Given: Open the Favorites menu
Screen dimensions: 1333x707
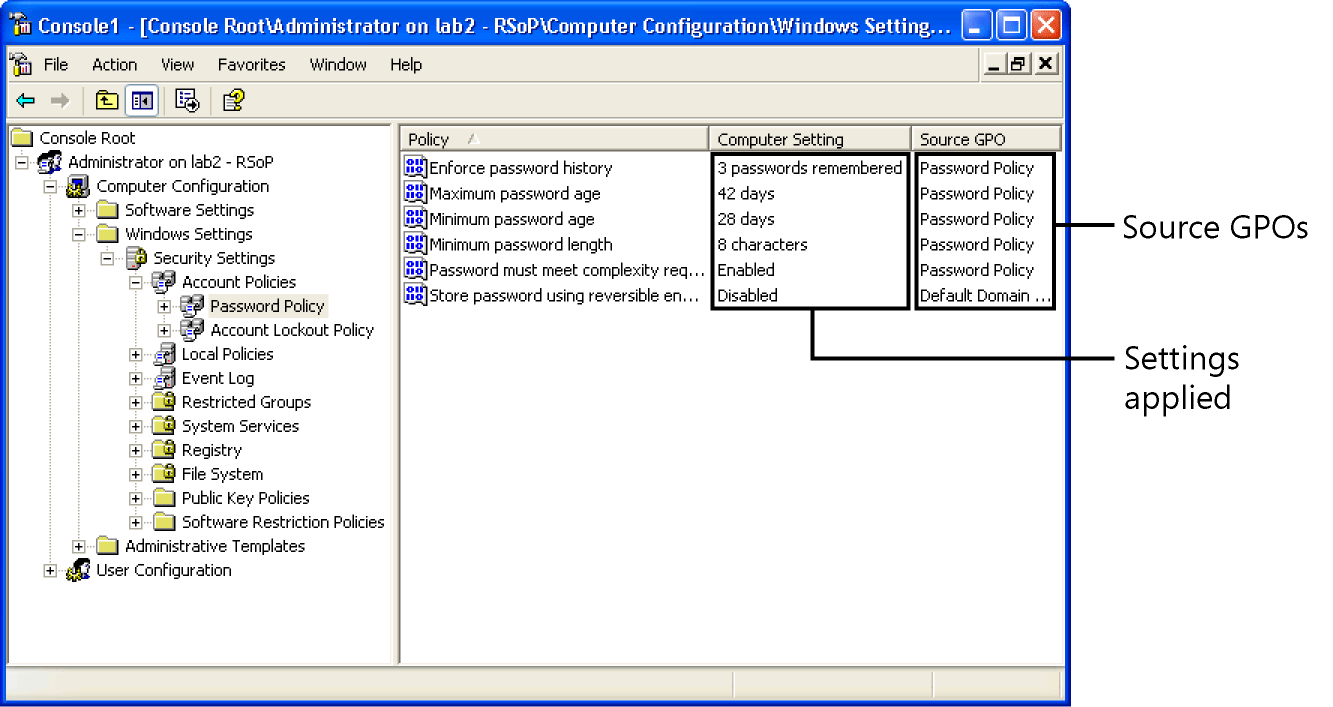Looking at the screenshot, I should tap(251, 65).
